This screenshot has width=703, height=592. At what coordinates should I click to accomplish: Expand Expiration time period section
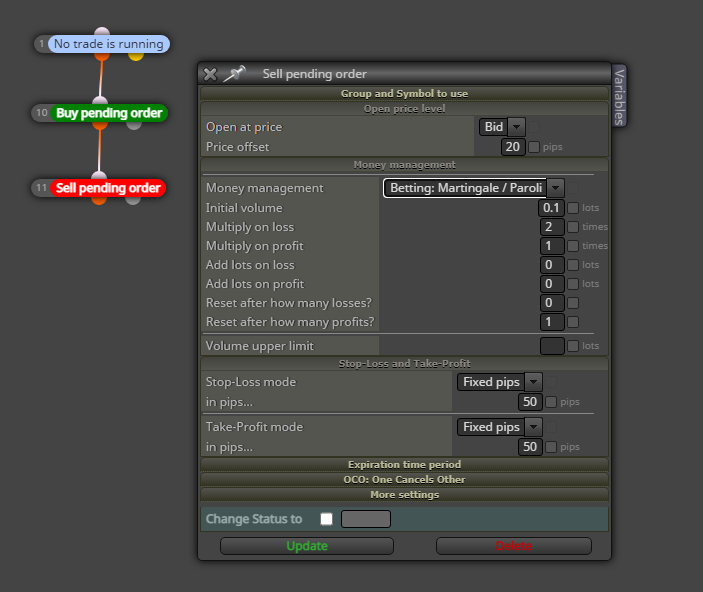coord(404,464)
